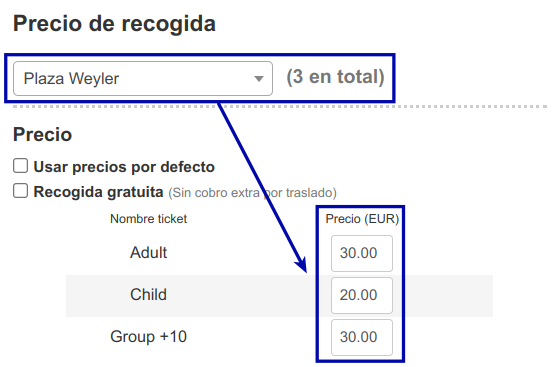Click the dropdown arrow beside Plaza Weyler
The height and width of the screenshot is (367, 559).
pos(259,78)
